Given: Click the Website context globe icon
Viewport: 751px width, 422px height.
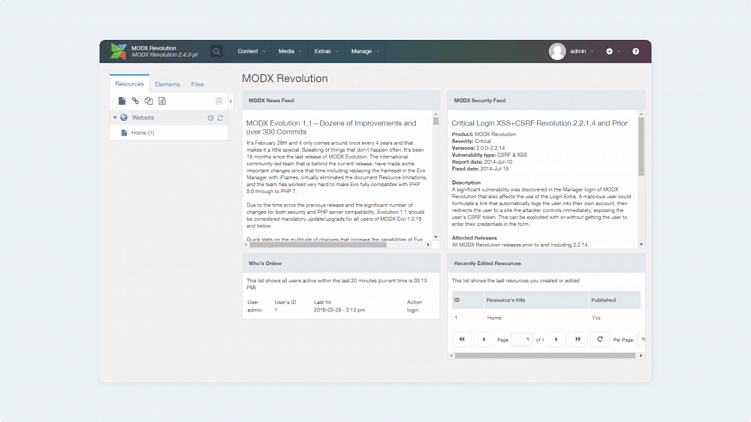Looking at the screenshot, I should [124, 117].
